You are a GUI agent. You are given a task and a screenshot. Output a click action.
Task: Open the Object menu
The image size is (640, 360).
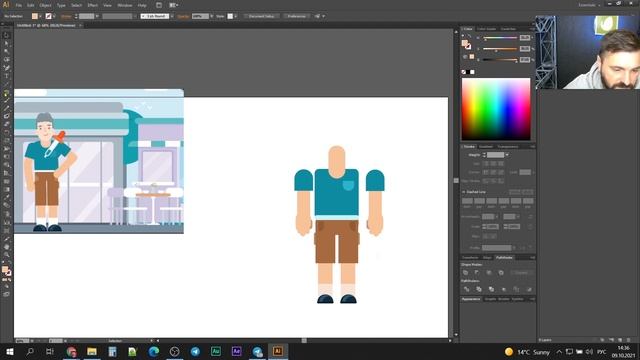tap(45, 5)
